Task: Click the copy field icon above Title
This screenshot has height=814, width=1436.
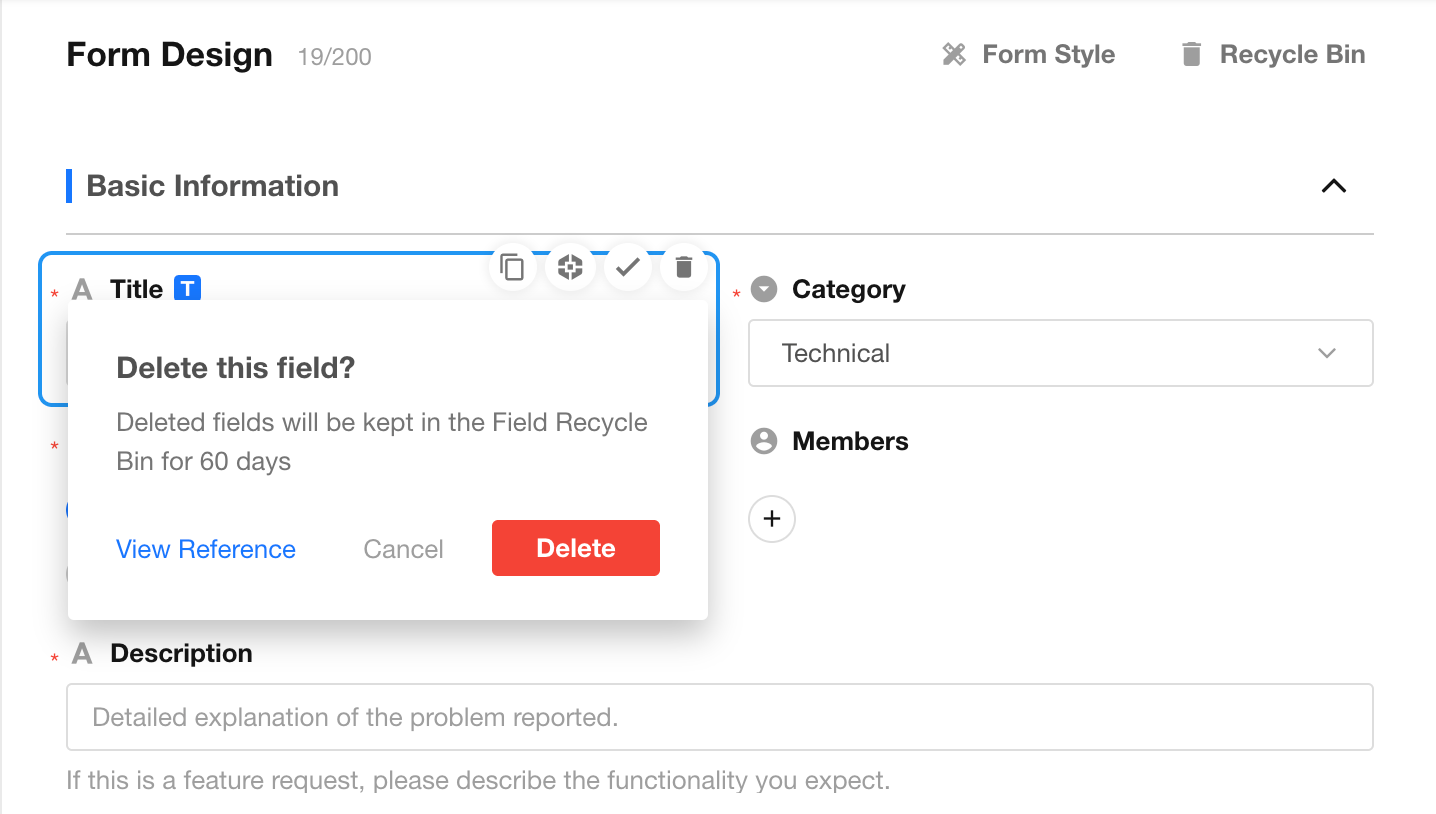Action: [x=512, y=267]
